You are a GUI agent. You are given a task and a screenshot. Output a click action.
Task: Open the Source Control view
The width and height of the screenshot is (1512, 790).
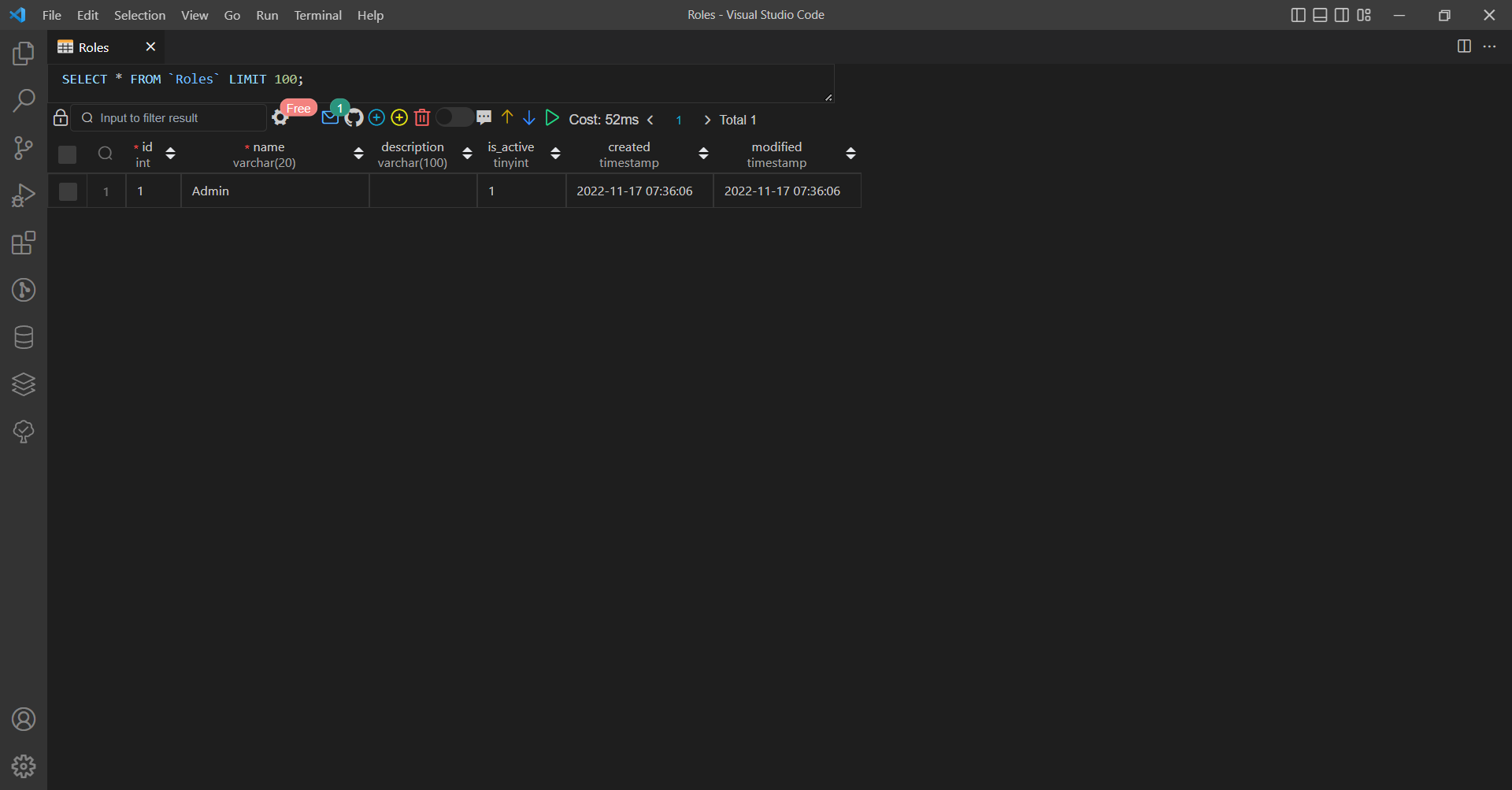[x=24, y=148]
